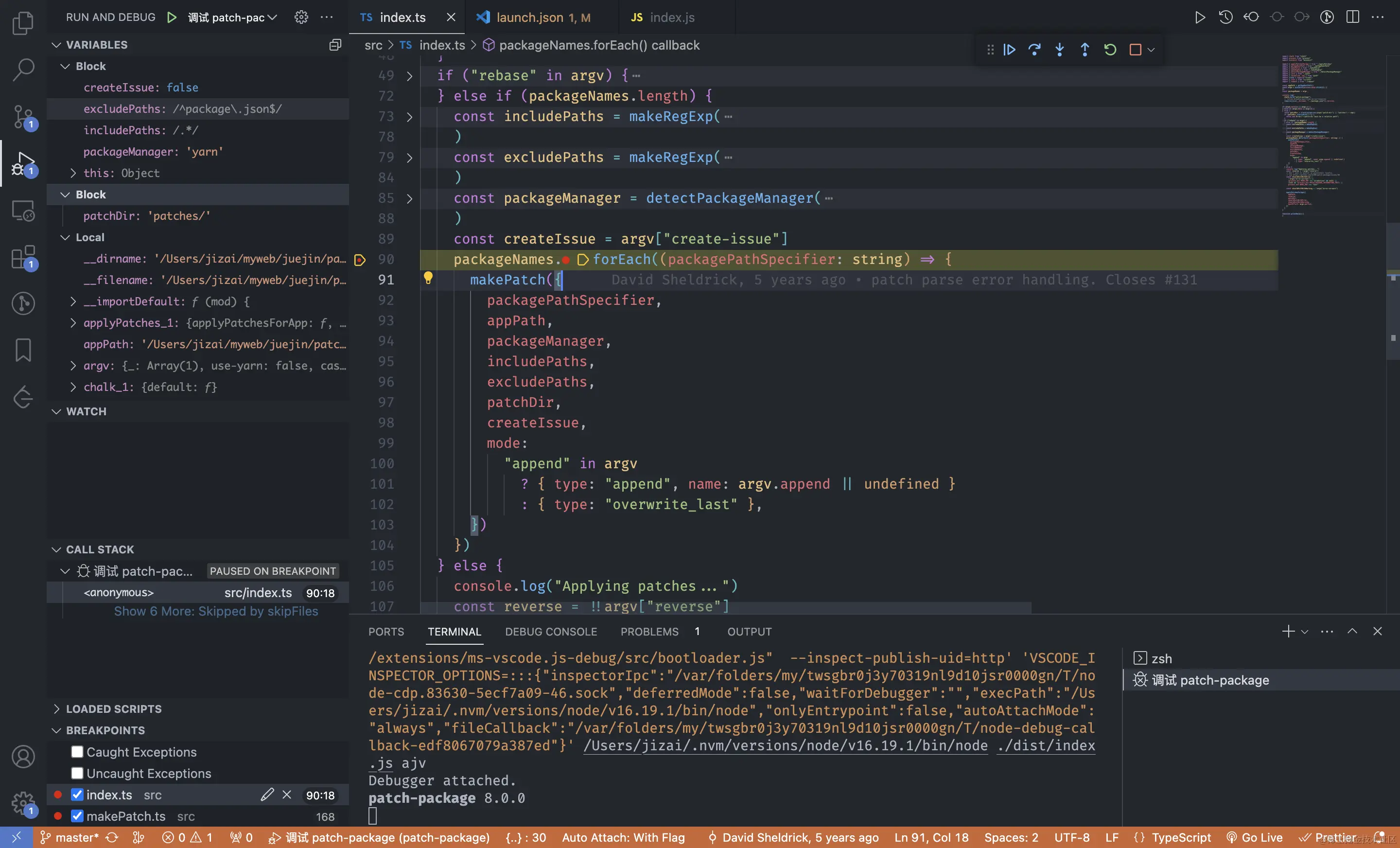
Task: Open the stop button dropdown arrow
Action: tap(1151, 50)
